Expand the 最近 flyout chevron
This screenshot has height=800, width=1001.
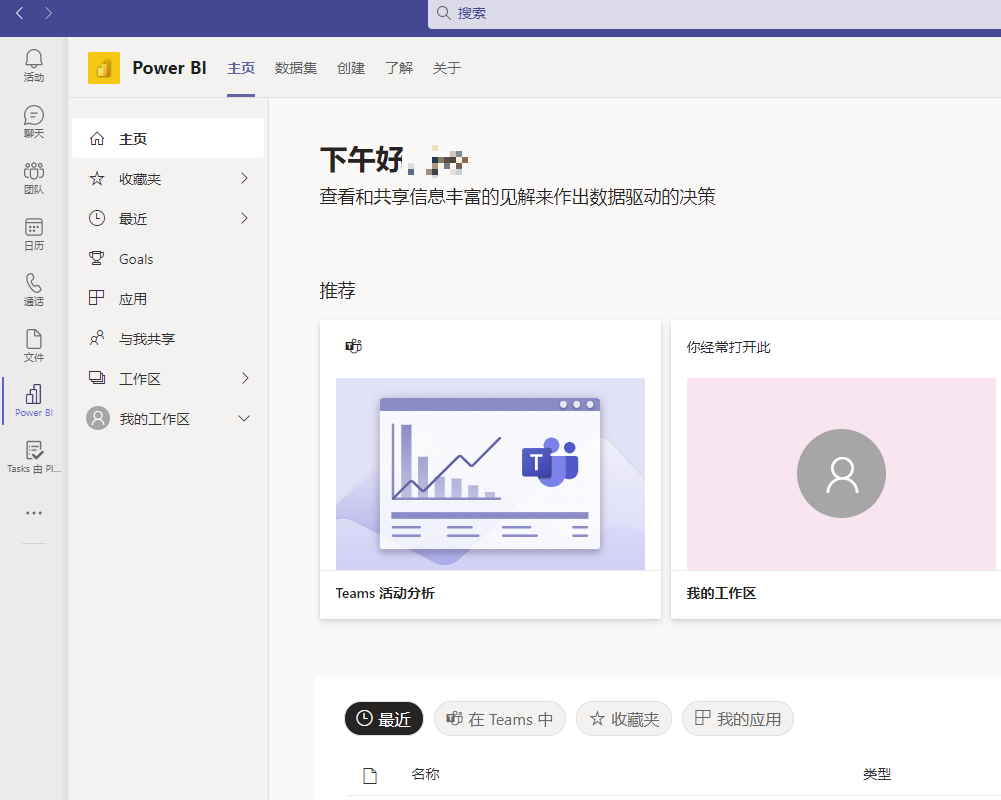tap(244, 218)
